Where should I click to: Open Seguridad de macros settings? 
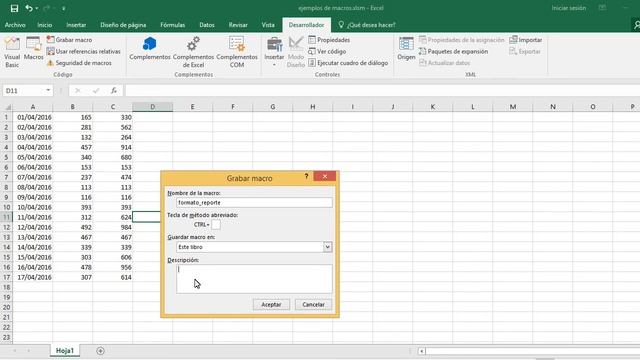(x=79, y=63)
